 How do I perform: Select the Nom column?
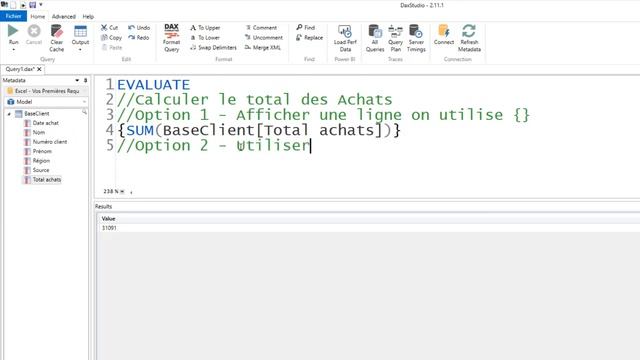tap(39, 132)
